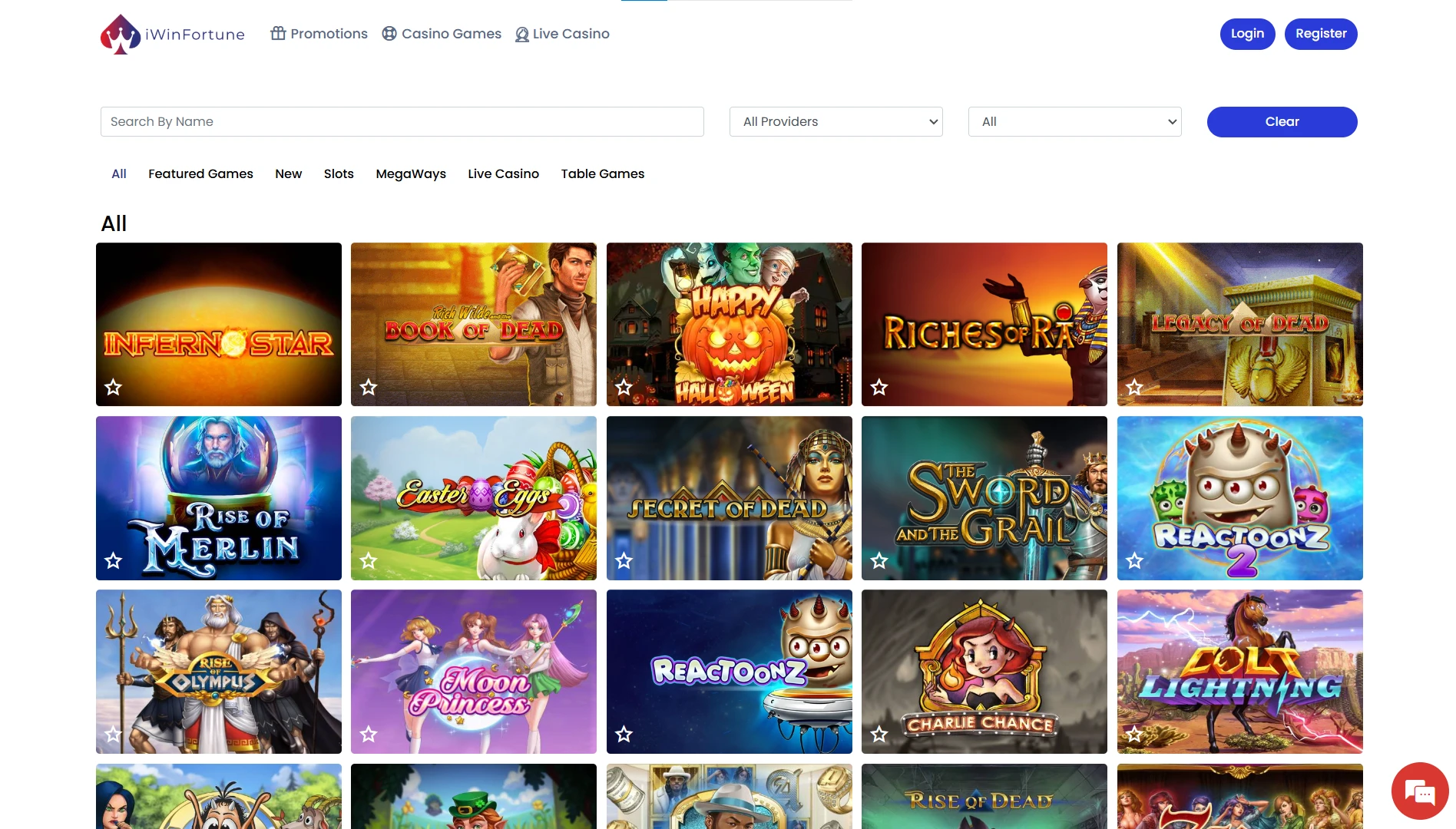Favorite Book of Dead with its star

click(x=369, y=388)
